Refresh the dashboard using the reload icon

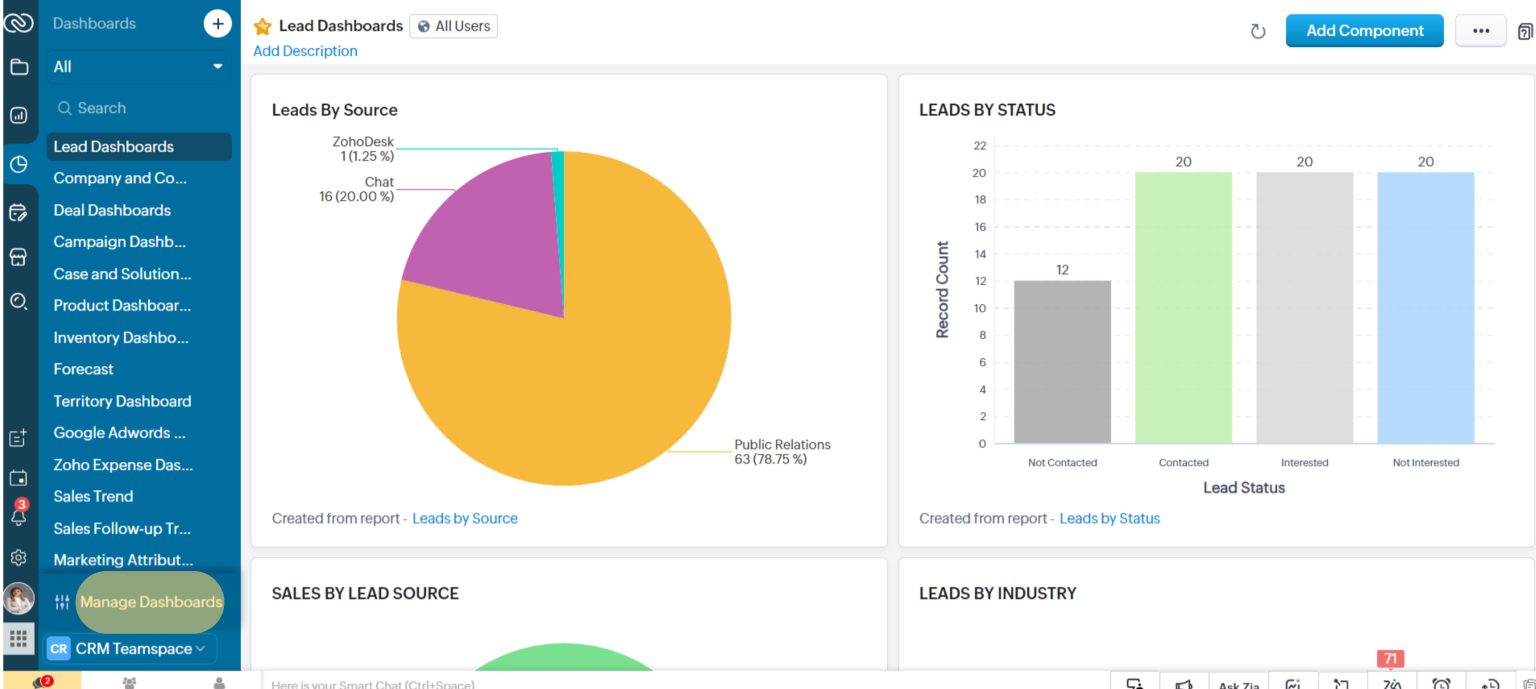point(1257,31)
